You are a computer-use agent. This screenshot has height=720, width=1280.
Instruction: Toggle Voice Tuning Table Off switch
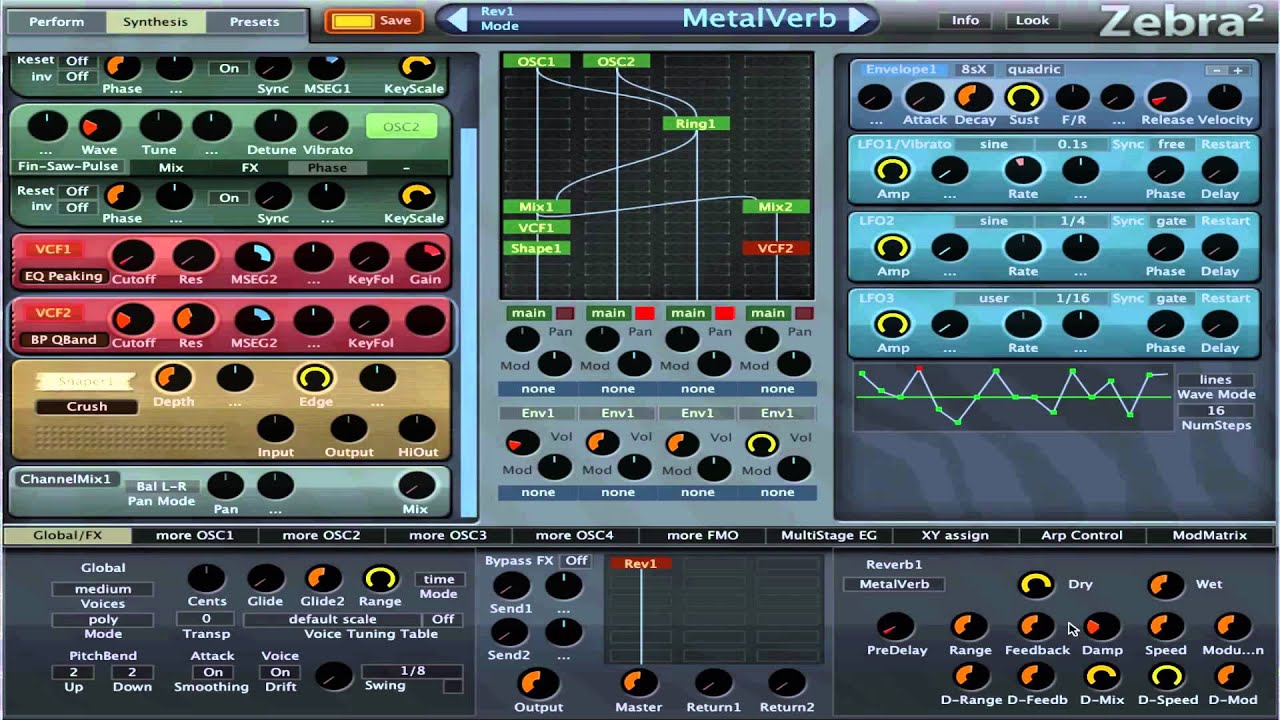click(443, 619)
